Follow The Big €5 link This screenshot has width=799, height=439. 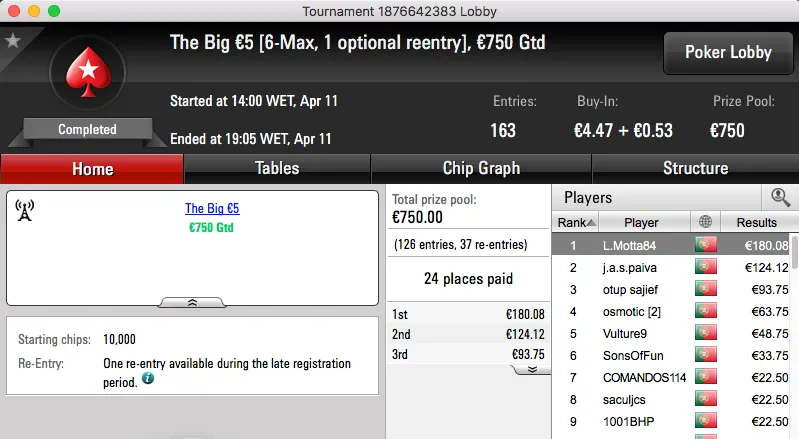(212, 209)
